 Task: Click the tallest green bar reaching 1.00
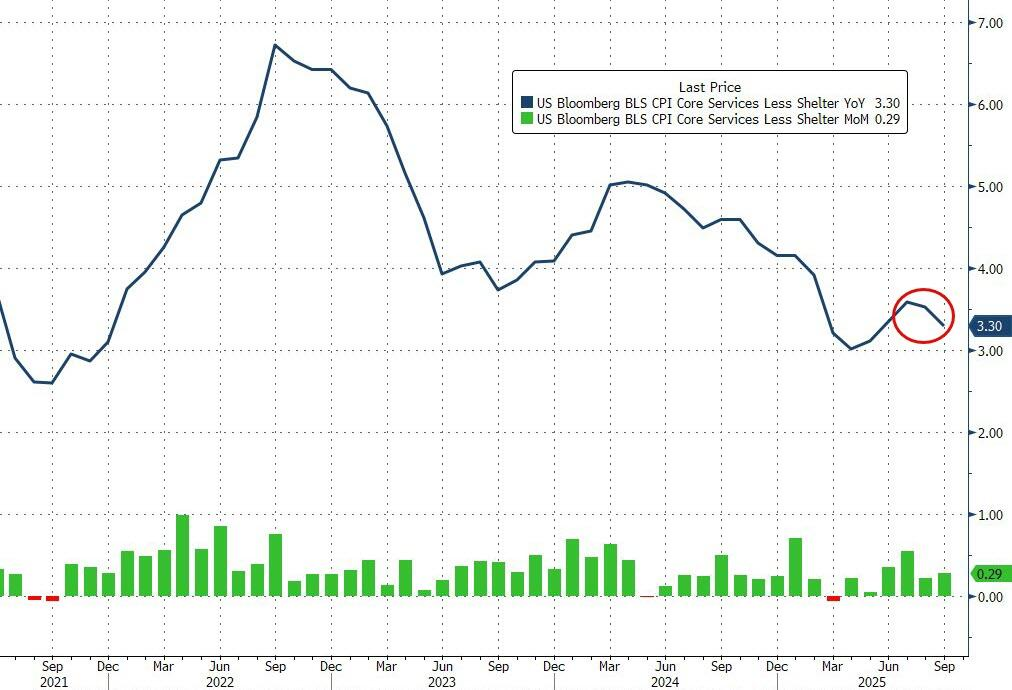pyautogui.click(x=182, y=555)
